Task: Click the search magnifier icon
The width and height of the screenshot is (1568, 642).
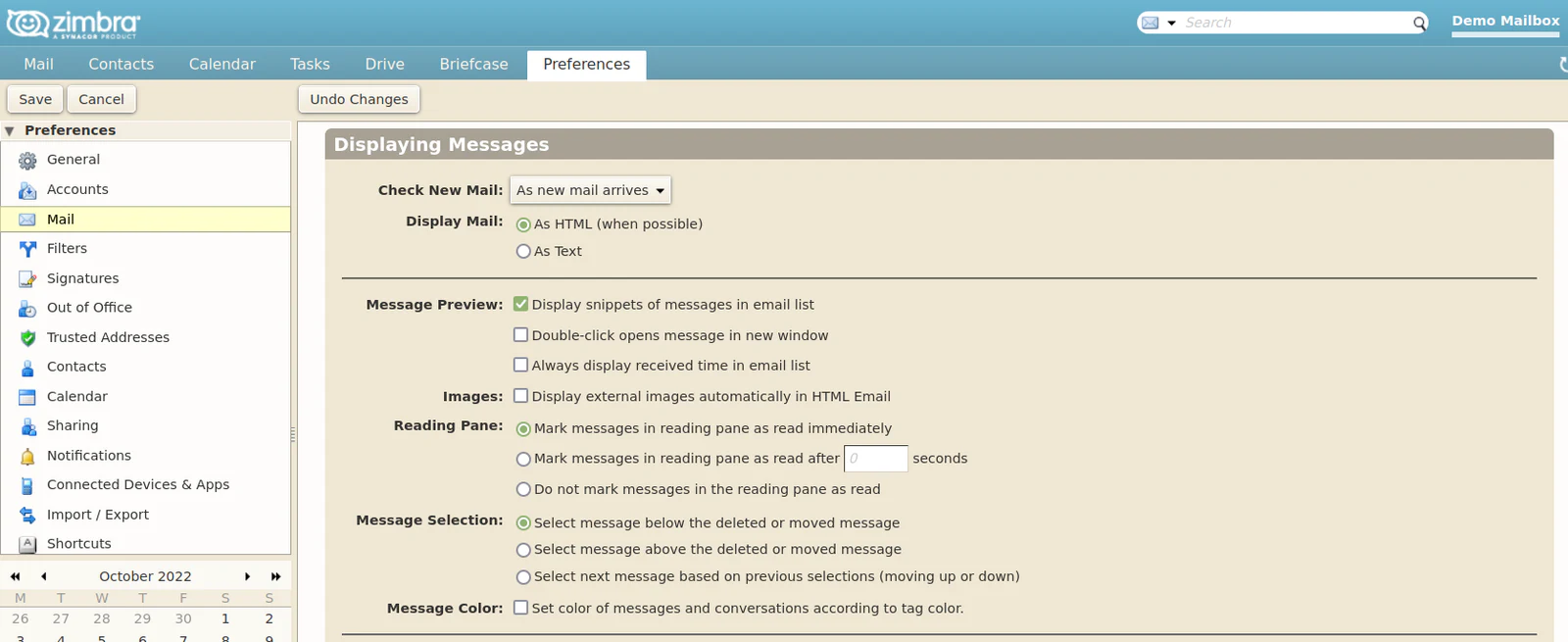Action: click(x=1419, y=23)
